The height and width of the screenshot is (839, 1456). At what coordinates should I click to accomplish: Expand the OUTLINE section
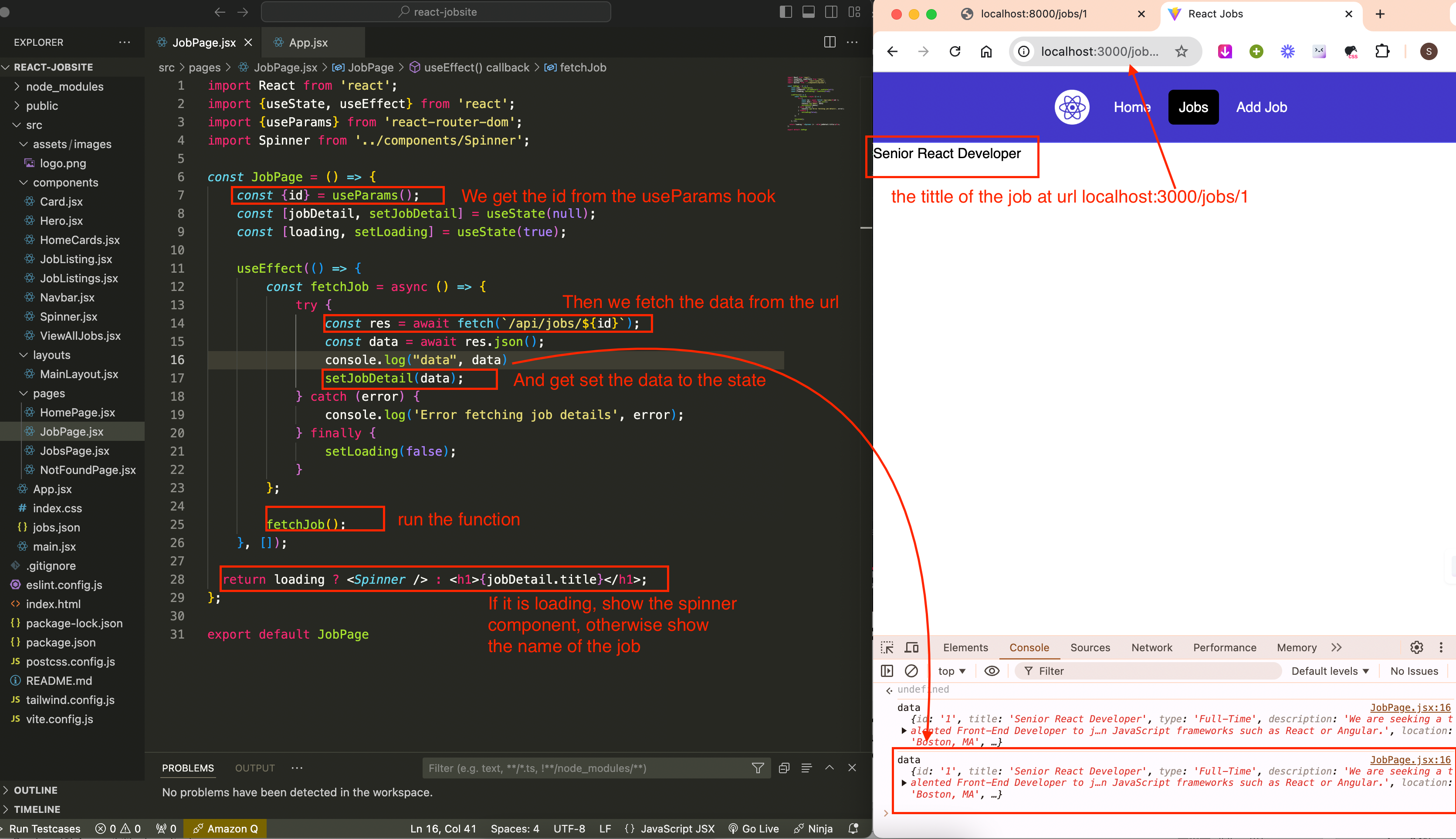click(35, 790)
